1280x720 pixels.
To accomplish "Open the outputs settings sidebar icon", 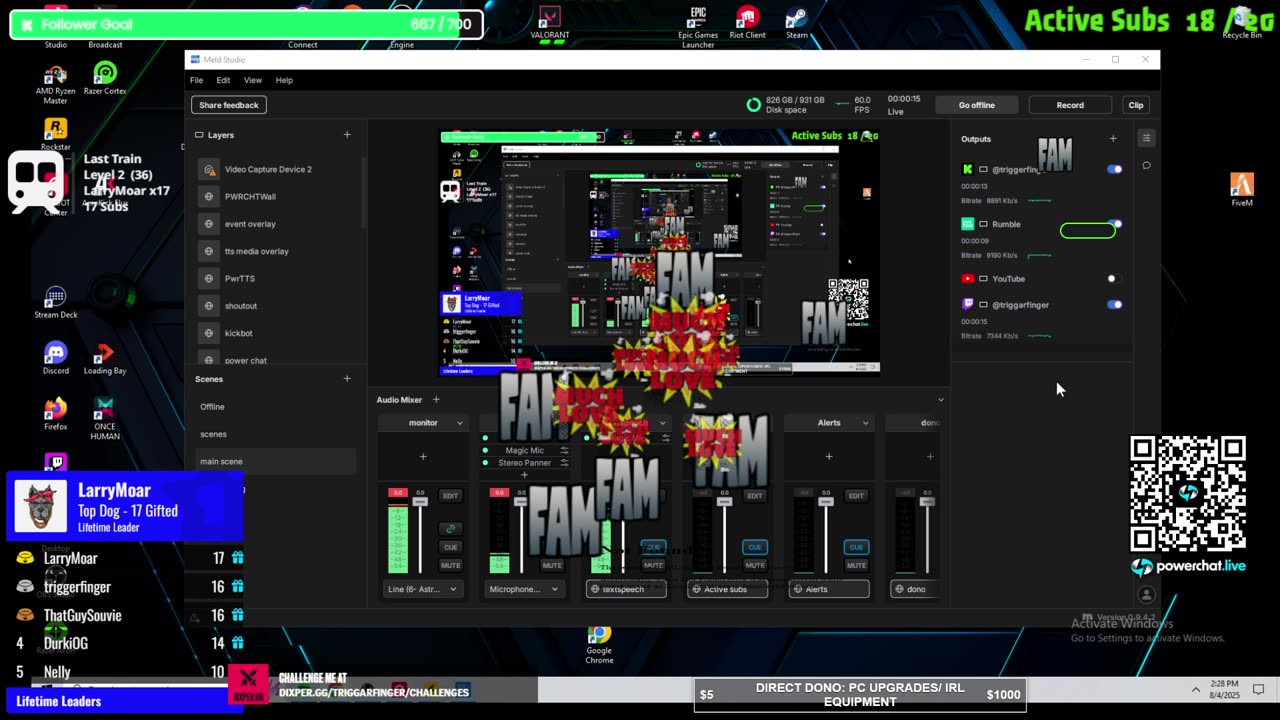I will [x=1147, y=138].
